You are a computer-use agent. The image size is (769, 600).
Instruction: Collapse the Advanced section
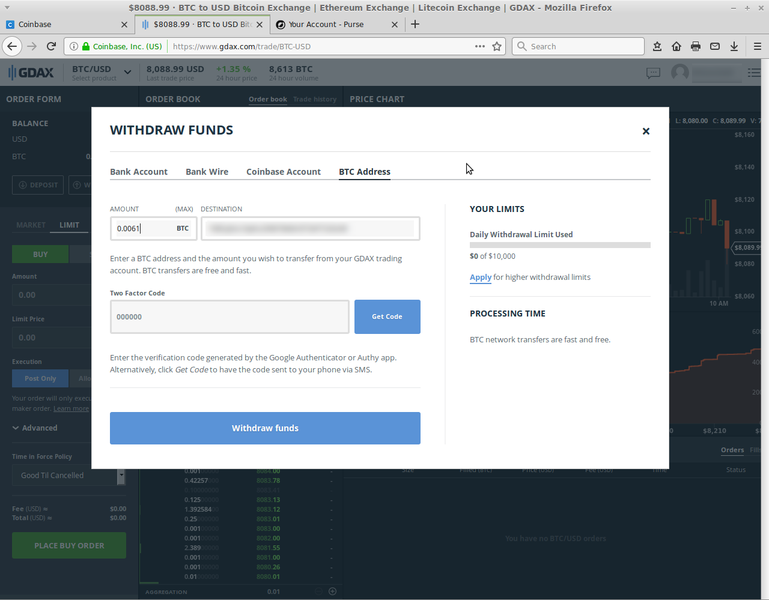(34, 428)
